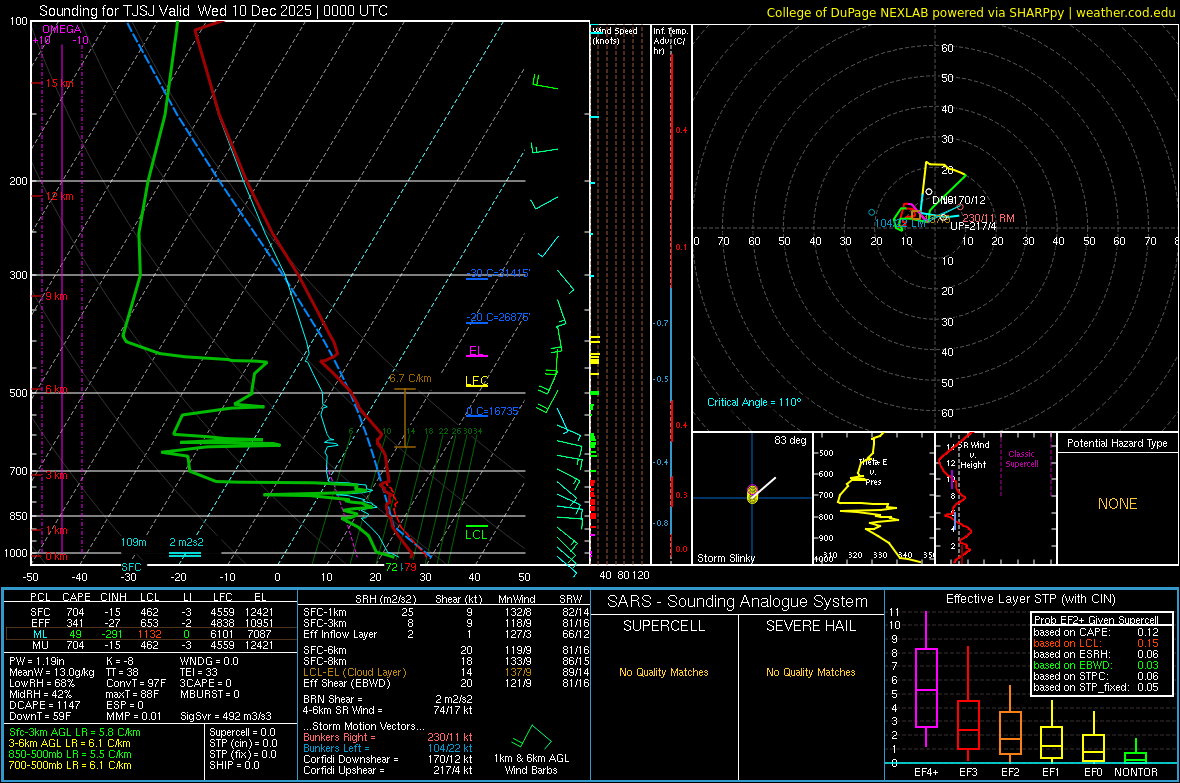This screenshot has width=1180, height=783.
Task: Select the SUPERCELL column header
Action: pyautogui.click(x=664, y=626)
